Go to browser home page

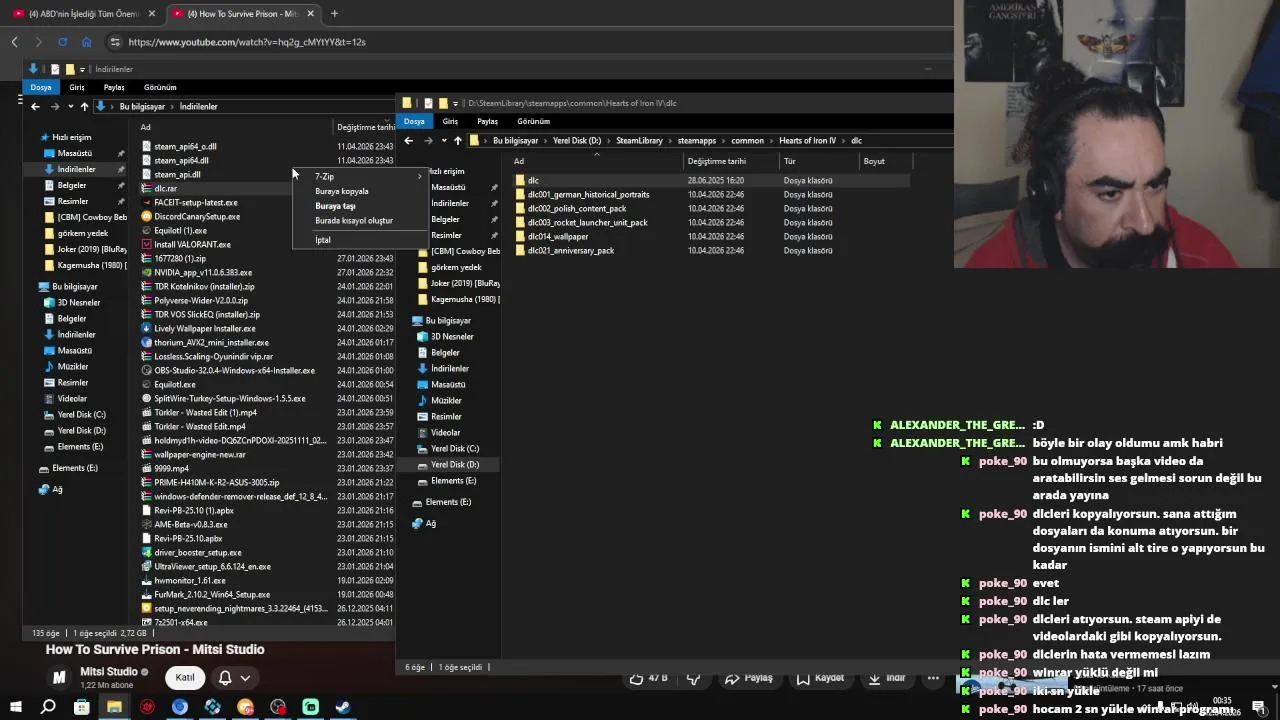(86, 42)
